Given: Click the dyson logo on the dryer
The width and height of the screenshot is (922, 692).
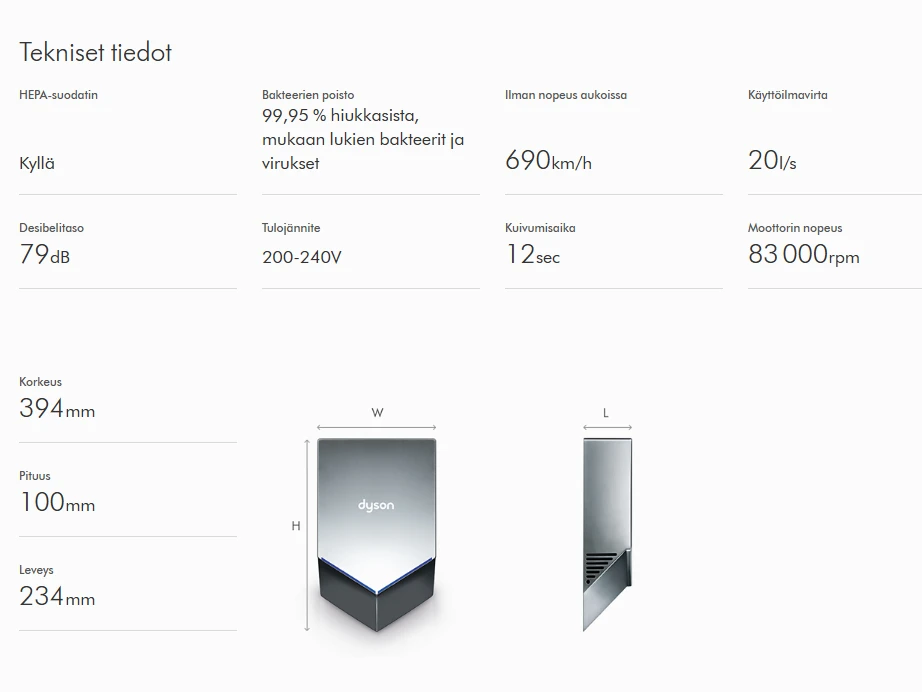Looking at the screenshot, I should point(376,506).
